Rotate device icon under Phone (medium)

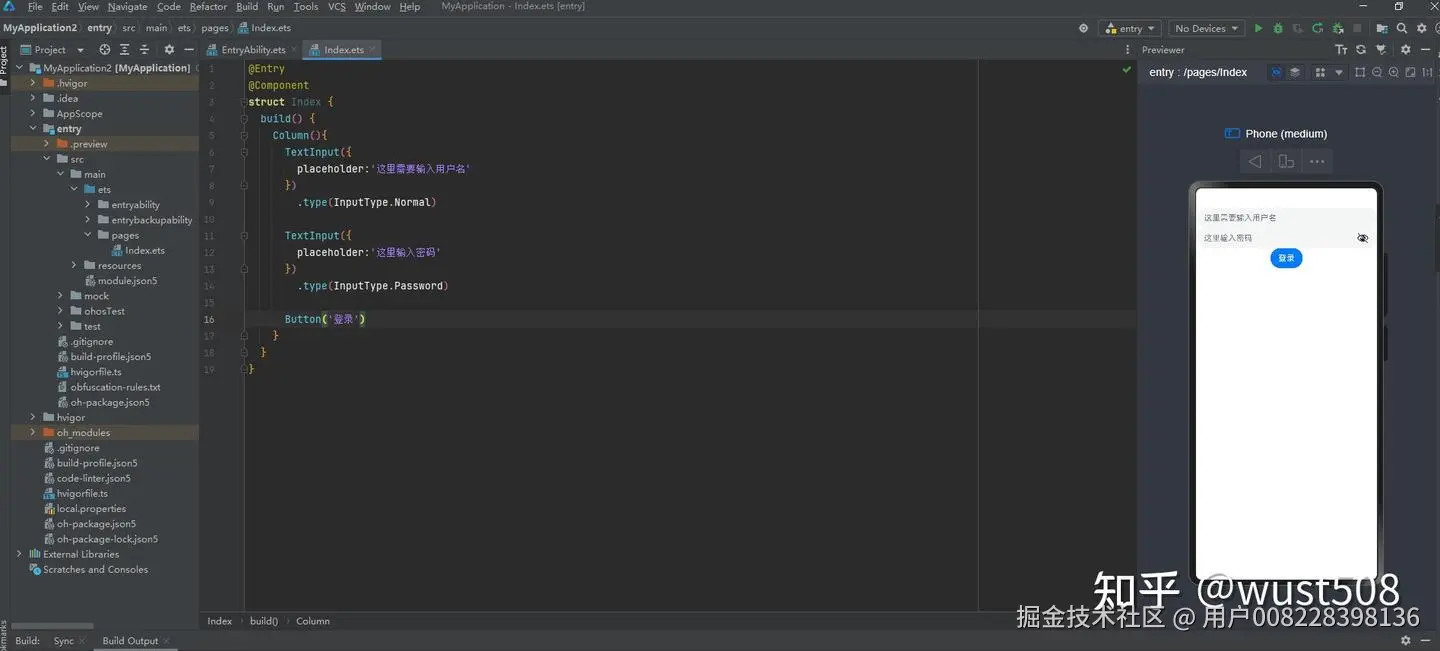click(x=1286, y=161)
